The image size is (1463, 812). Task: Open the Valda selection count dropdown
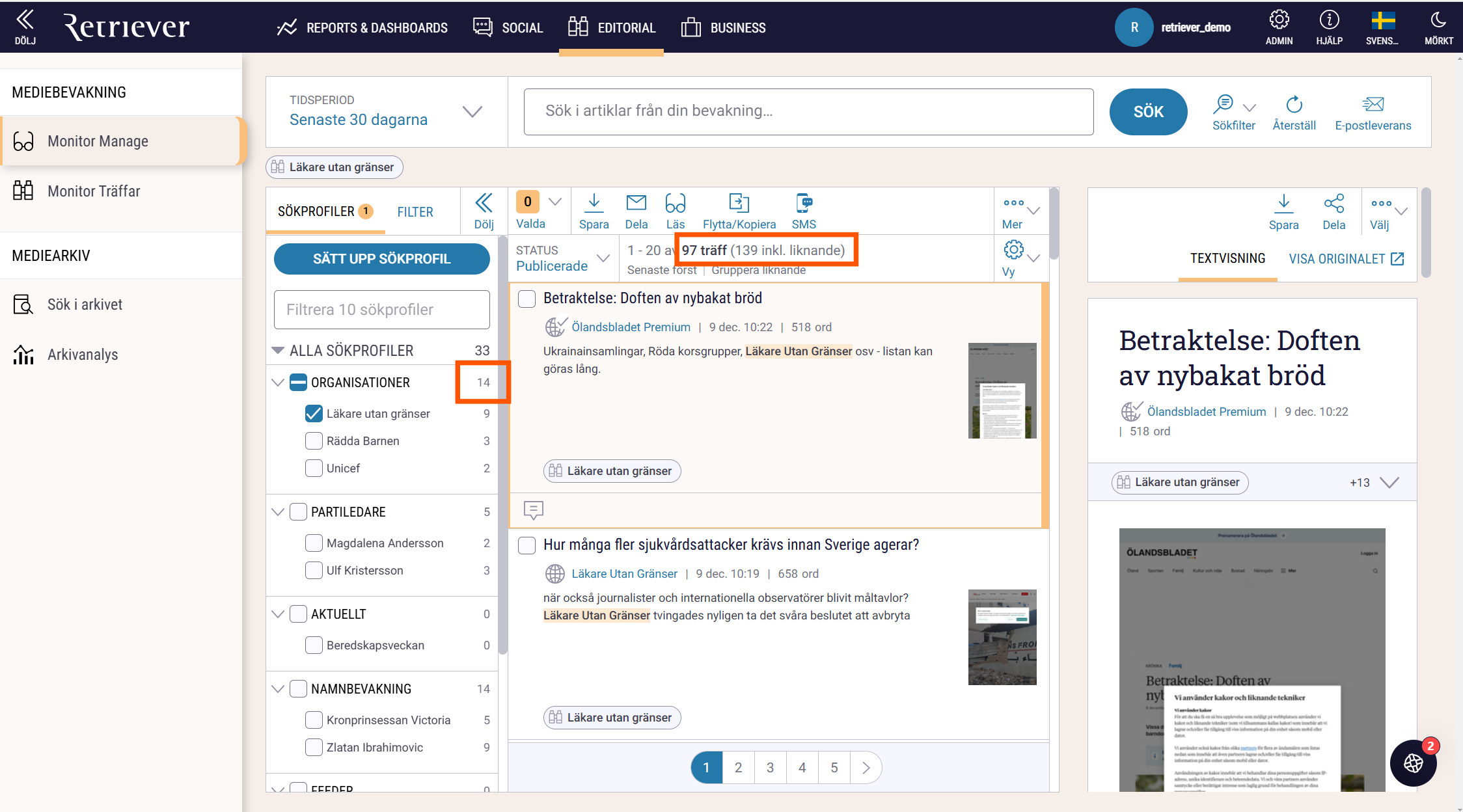[x=555, y=202]
